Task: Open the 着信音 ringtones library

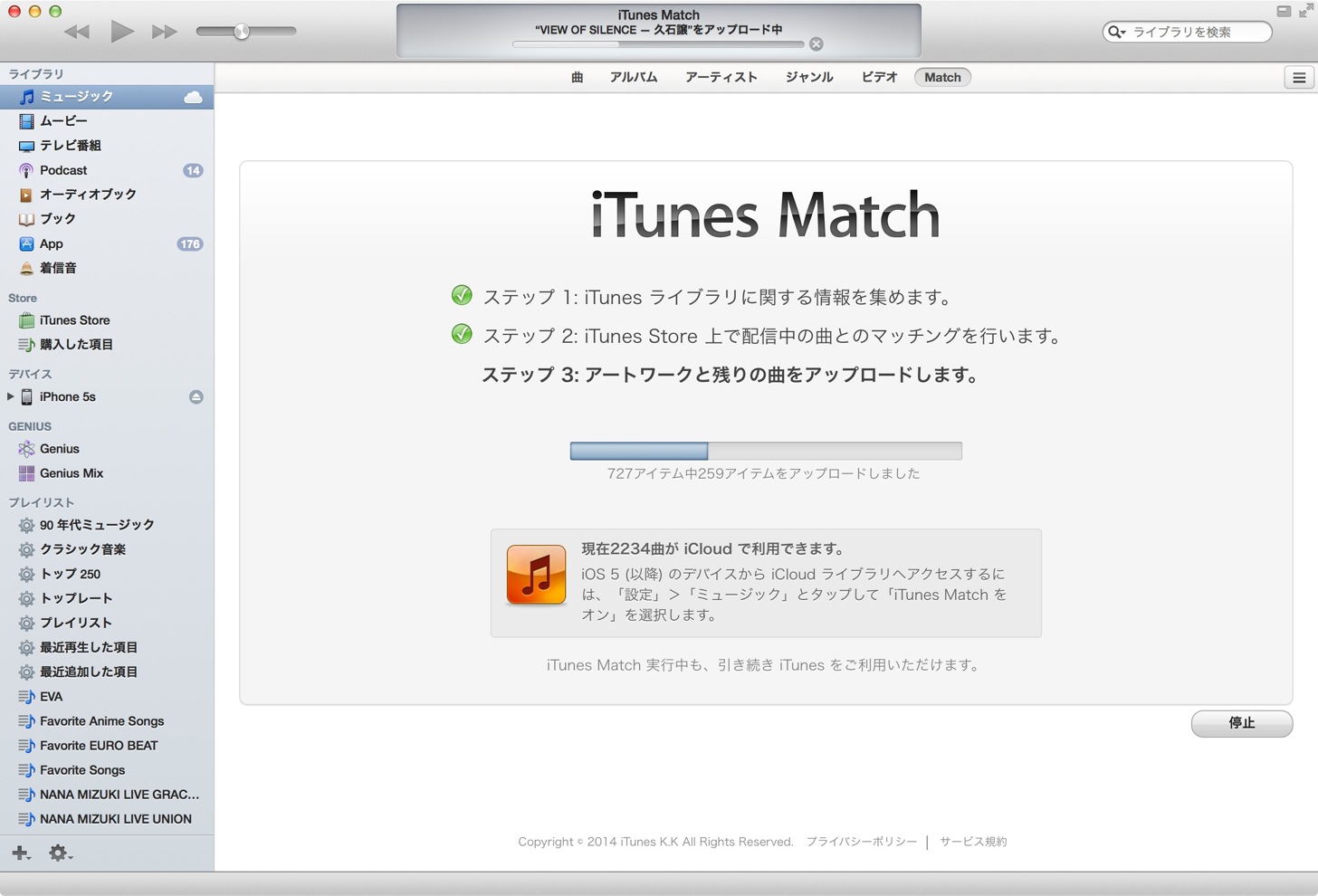Action: [107, 268]
